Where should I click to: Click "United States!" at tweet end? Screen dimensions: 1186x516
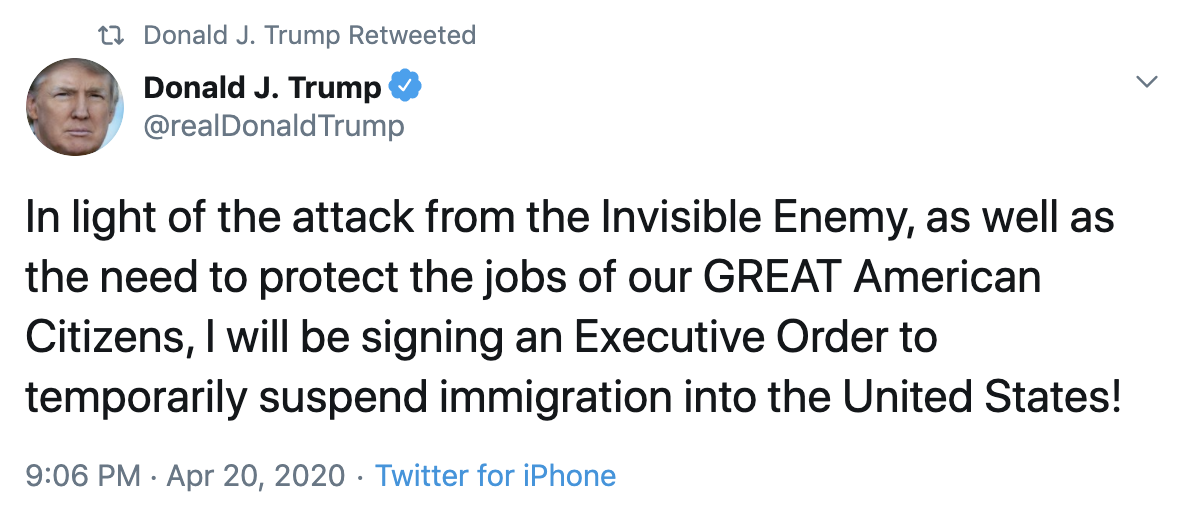[981, 397]
